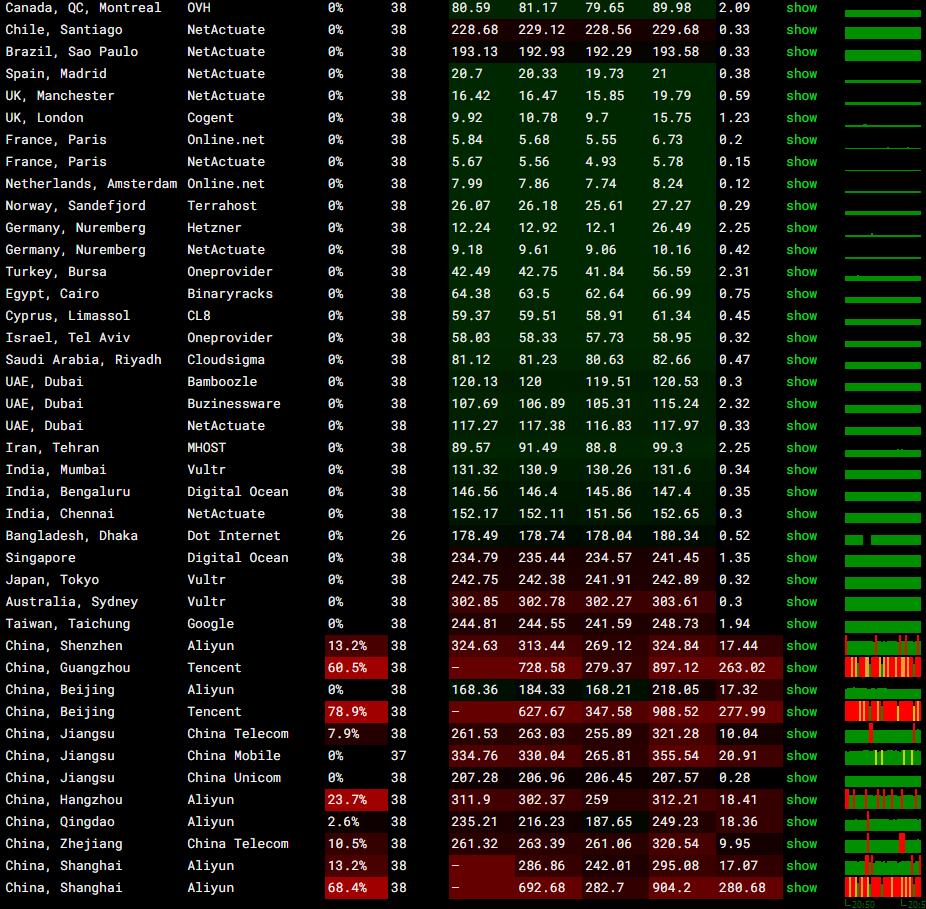
Task: Click the latency graph for Australia, Sydney
Action: (882, 604)
